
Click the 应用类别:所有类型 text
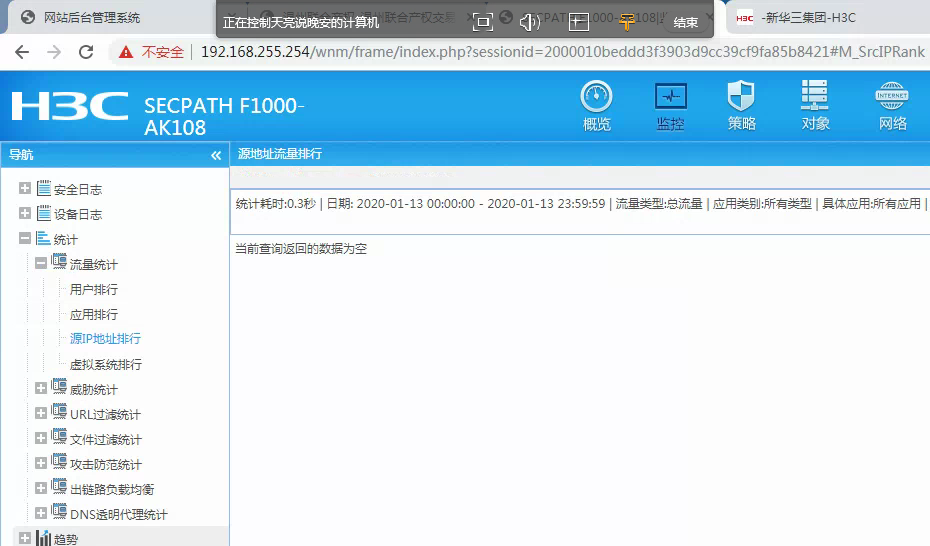click(762, 204)
